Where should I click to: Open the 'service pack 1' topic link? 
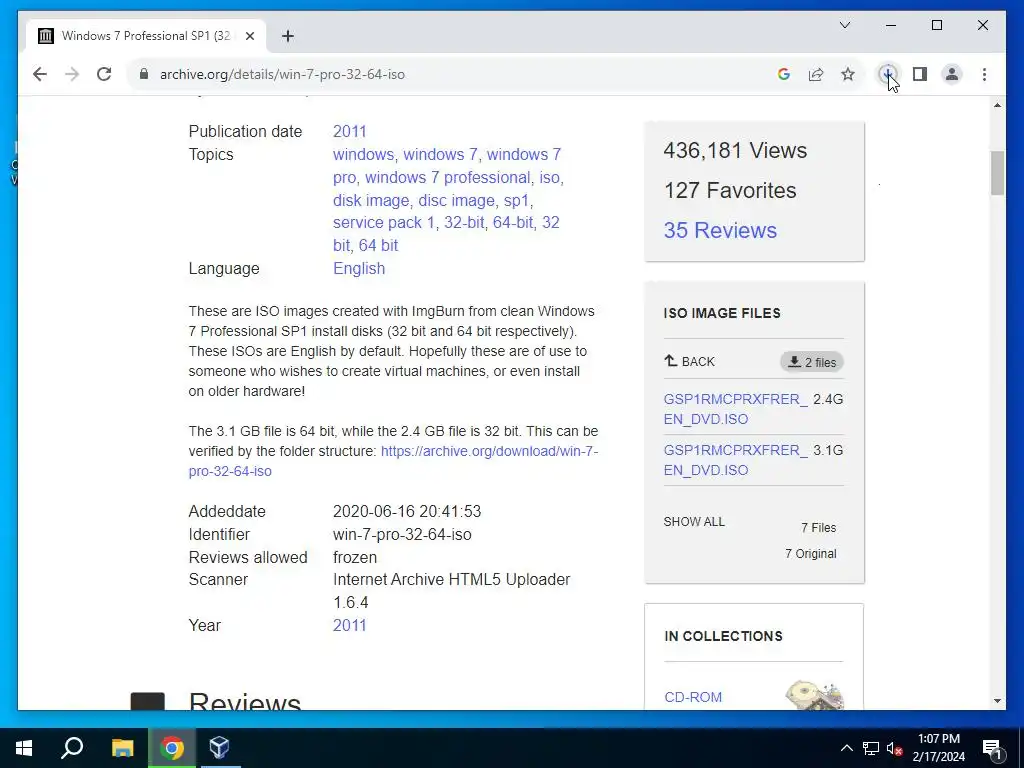click(x=383, y=223)
